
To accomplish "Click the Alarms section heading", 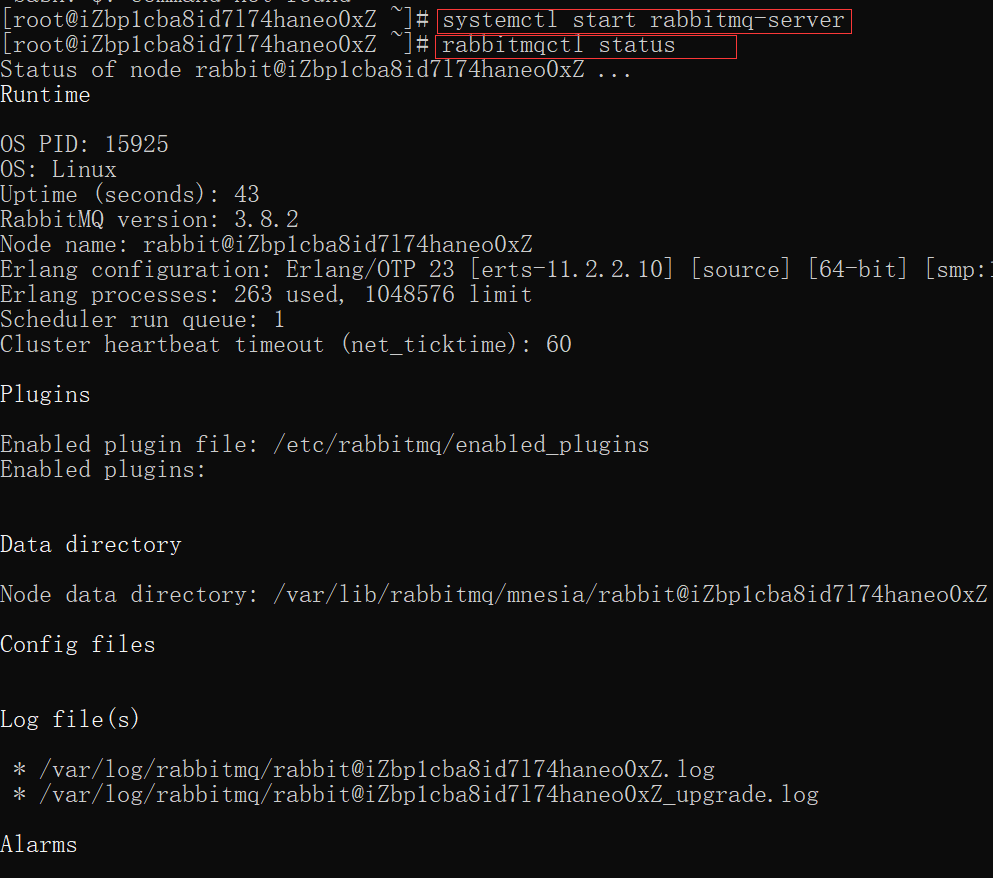I will click(39, 845).
